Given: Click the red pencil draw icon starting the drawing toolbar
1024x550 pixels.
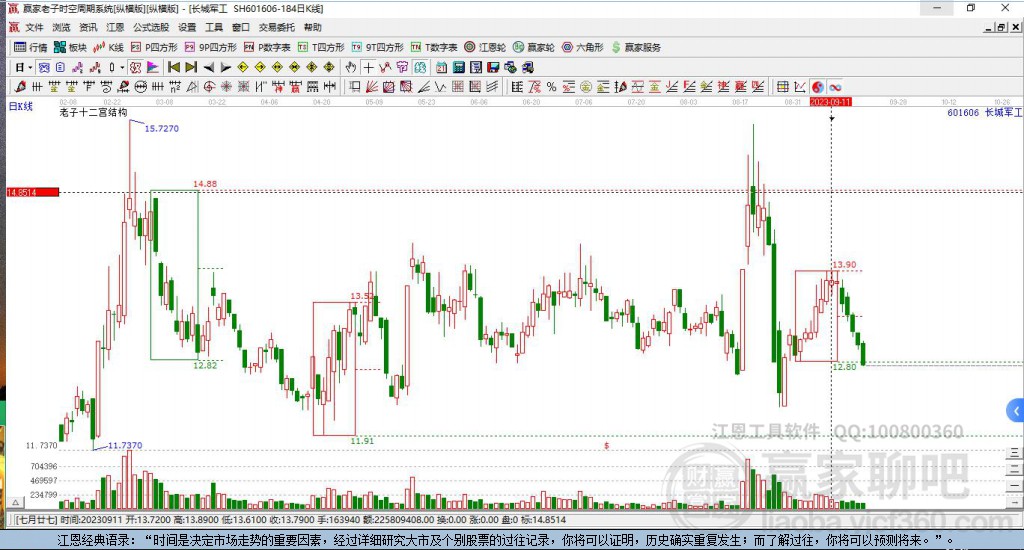Looking at the screenshot, I should [x=20, y=87].
